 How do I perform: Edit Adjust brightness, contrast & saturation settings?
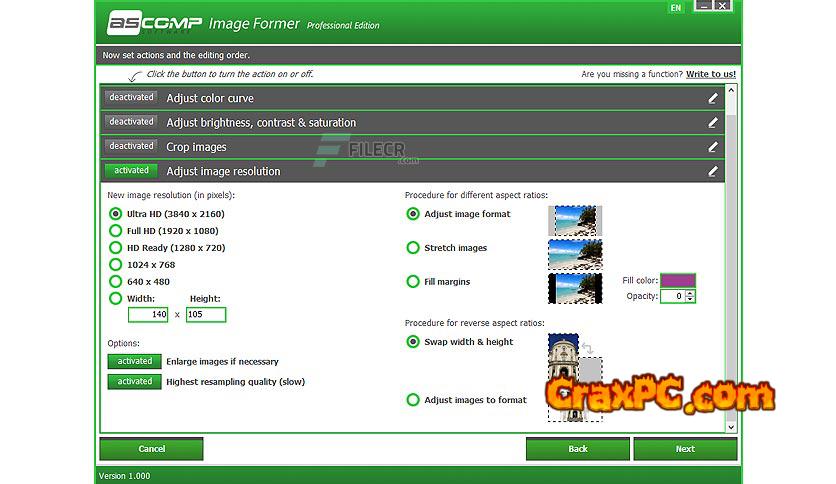point(712,123)
